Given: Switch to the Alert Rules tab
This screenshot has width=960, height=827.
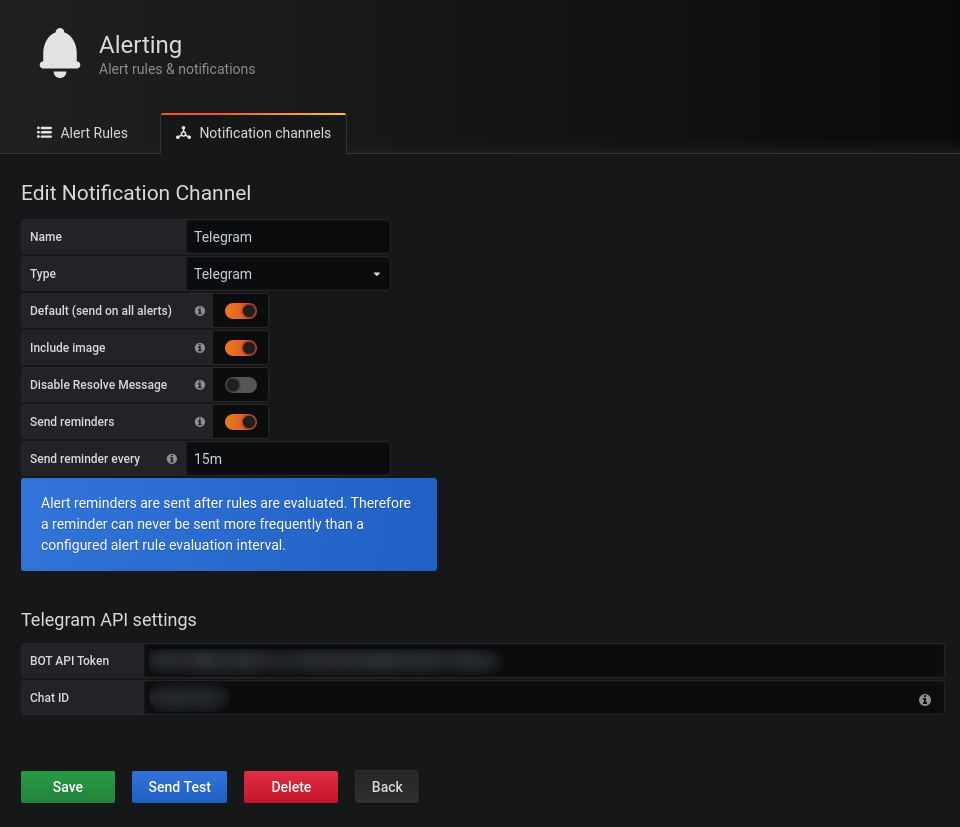Looking at the screenshot, I should pyautogui.click(x=82, y=133).
